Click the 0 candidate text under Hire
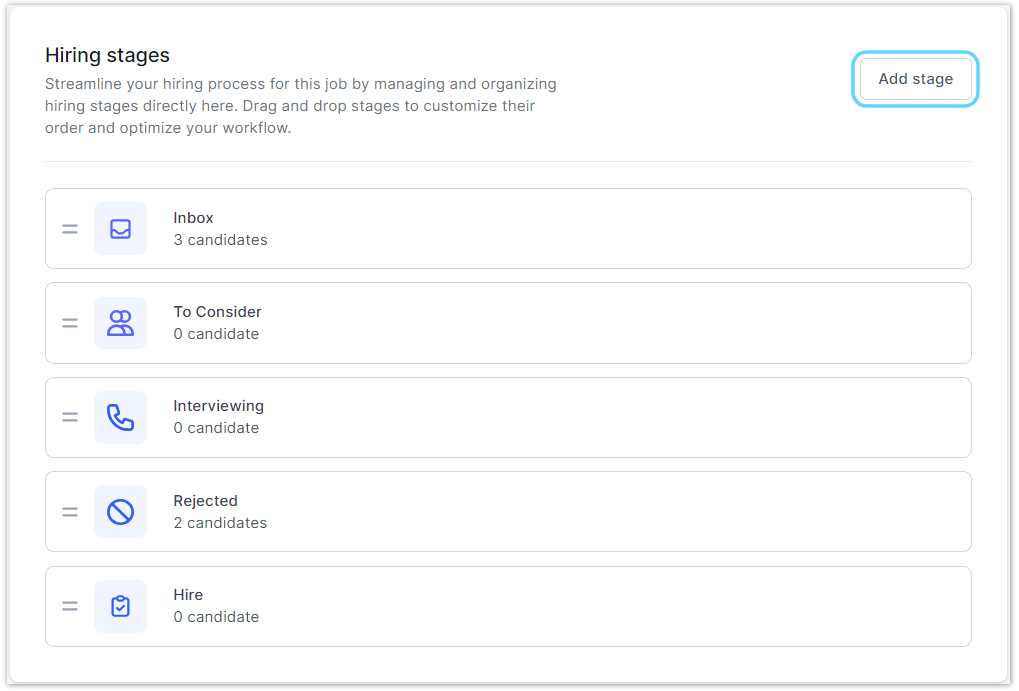The width and height of the screenshot is (1019, 691). (216, 617)
